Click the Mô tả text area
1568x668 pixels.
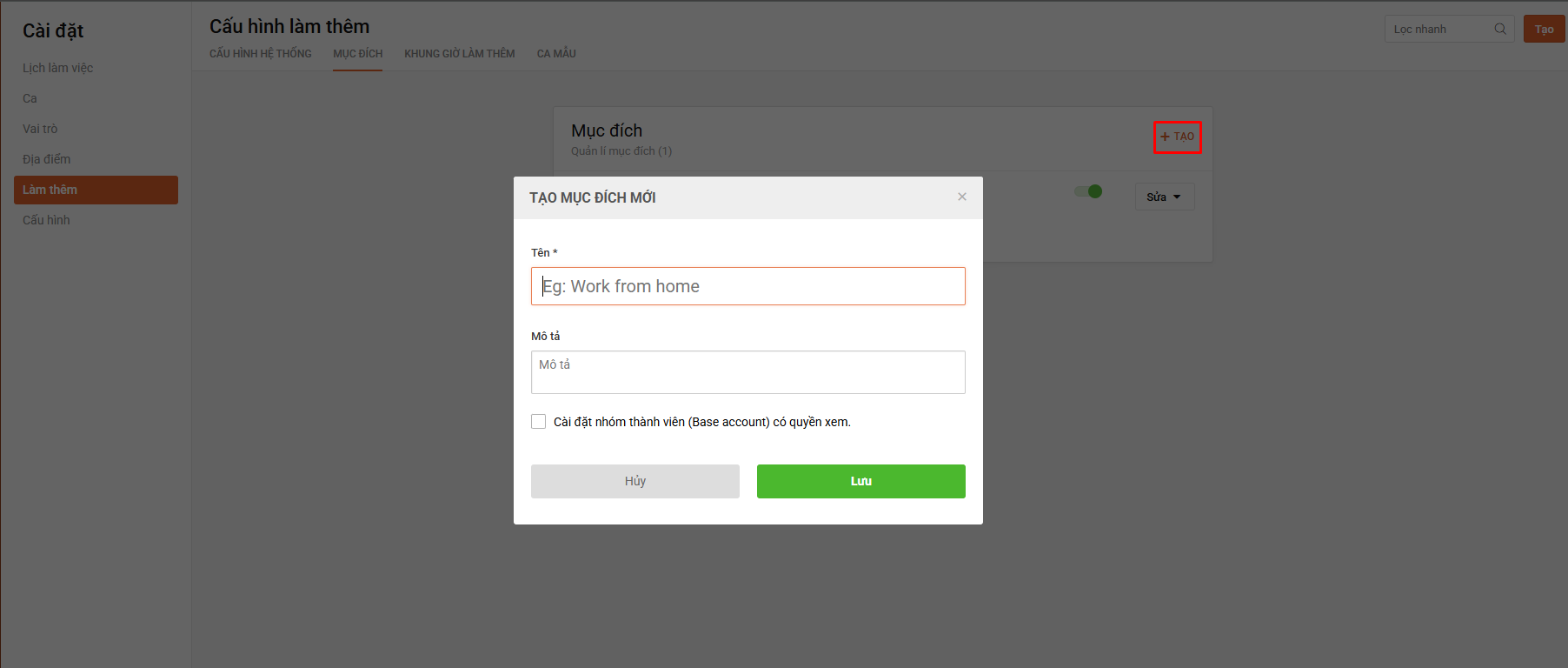pos(747,372)
